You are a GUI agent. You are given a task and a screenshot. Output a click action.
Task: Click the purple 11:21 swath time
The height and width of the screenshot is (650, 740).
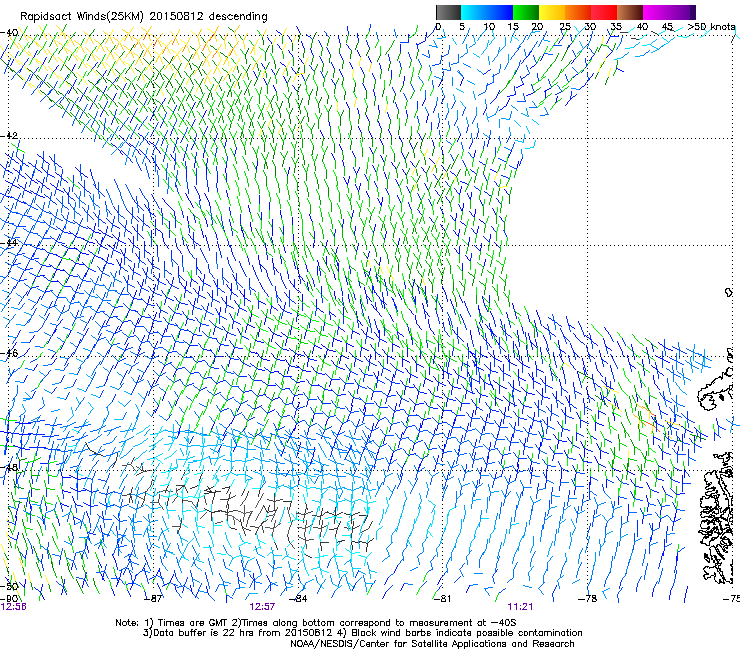point(520,607)
